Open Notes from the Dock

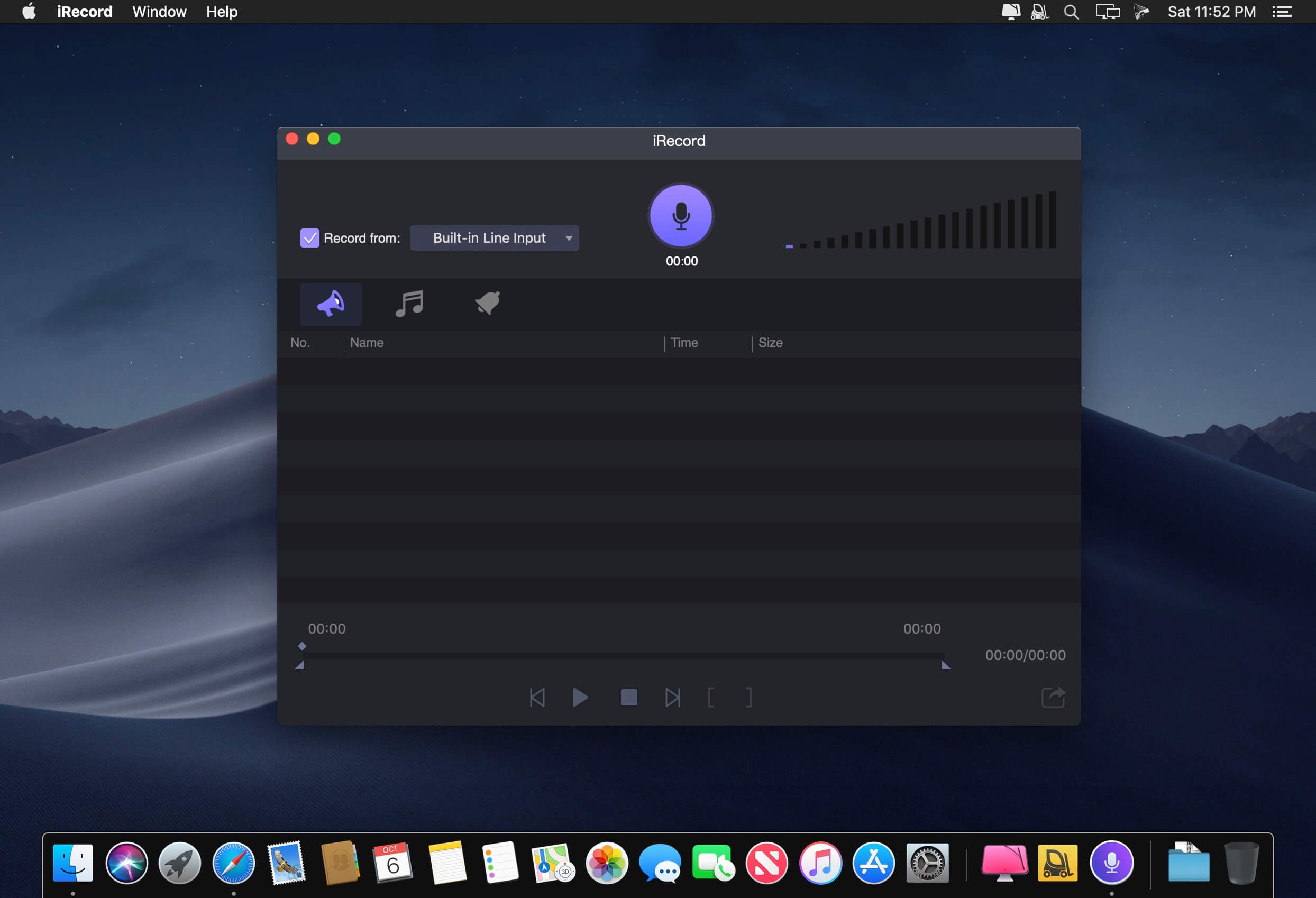[x=447, y=863]
